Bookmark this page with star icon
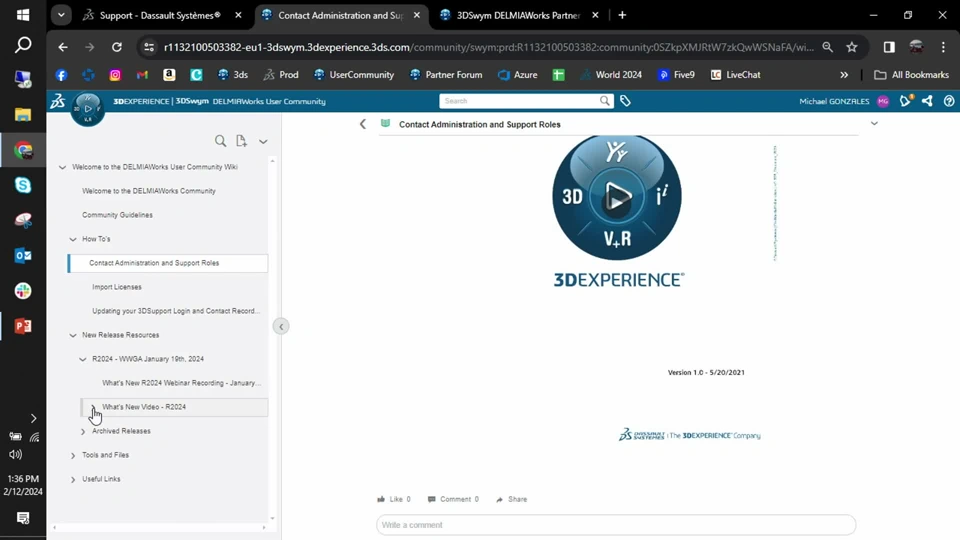Screen dimensions: 960x540 852,47
